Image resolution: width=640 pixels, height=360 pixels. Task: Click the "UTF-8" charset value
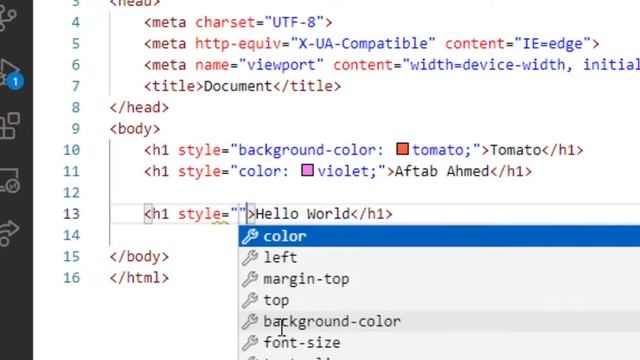[x=294, y=22]
